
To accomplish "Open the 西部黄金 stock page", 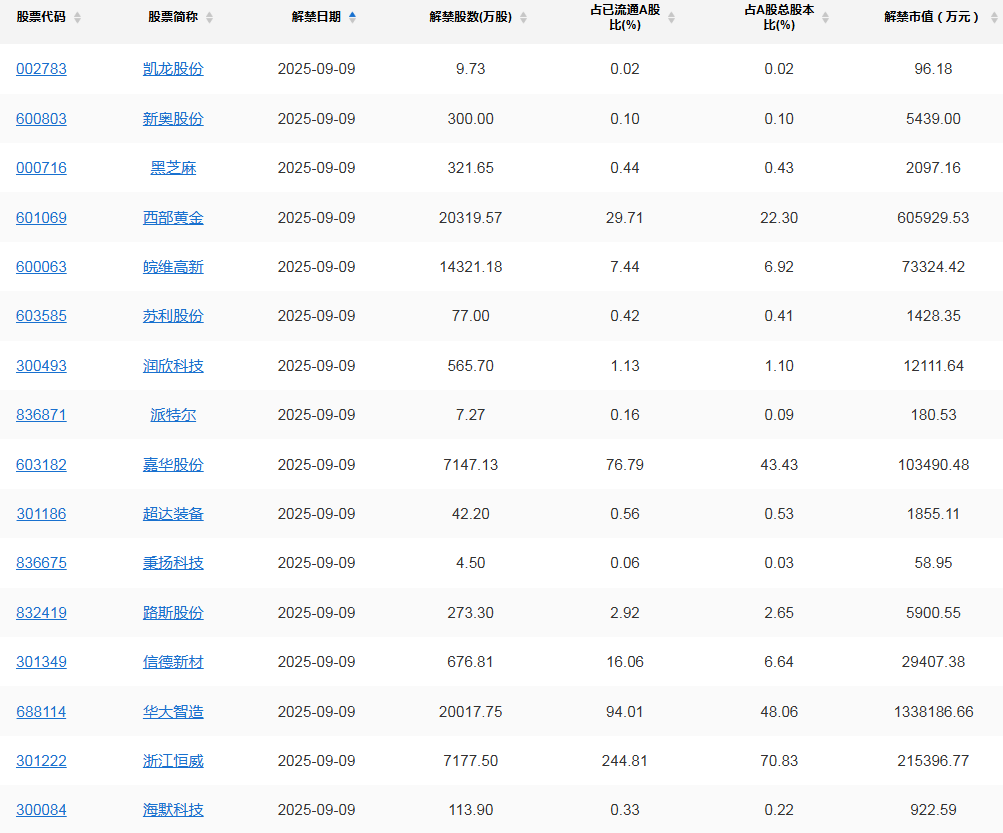I will 173,217.
